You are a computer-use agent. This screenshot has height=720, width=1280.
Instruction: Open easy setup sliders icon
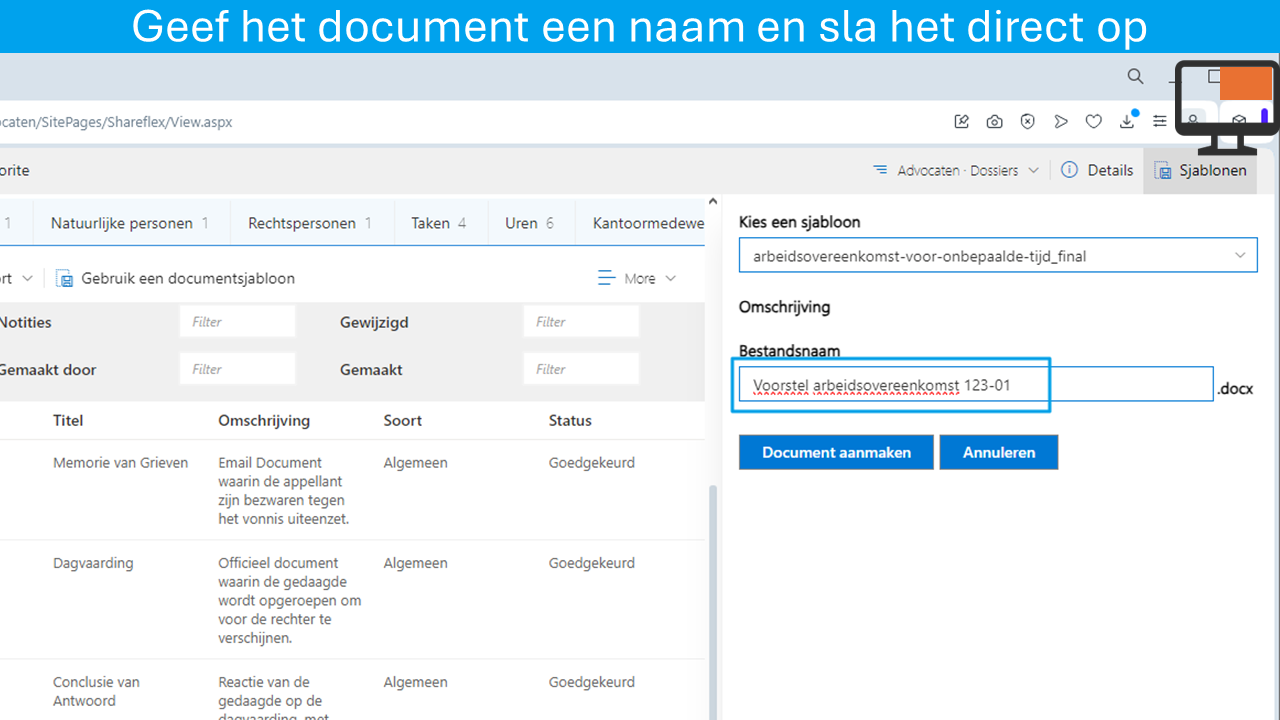pyautogui.click(x=1160, y=121)
